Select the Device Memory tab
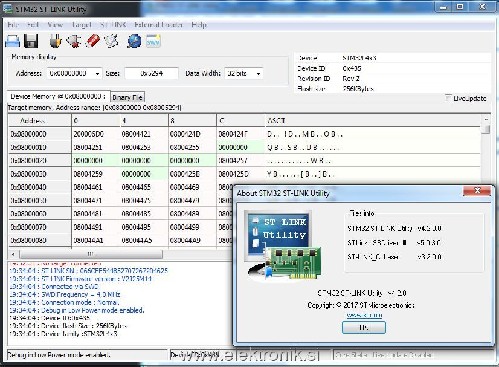 [58, 96]
